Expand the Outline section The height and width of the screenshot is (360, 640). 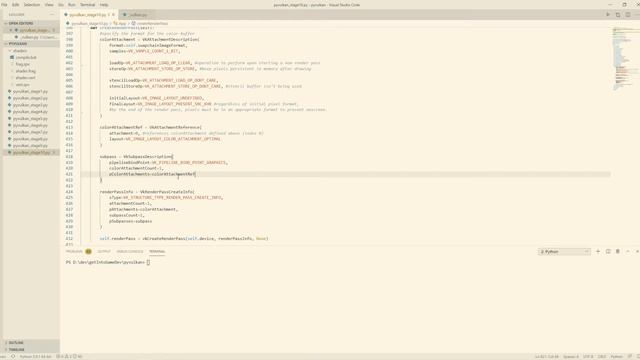tap(31, 342)
